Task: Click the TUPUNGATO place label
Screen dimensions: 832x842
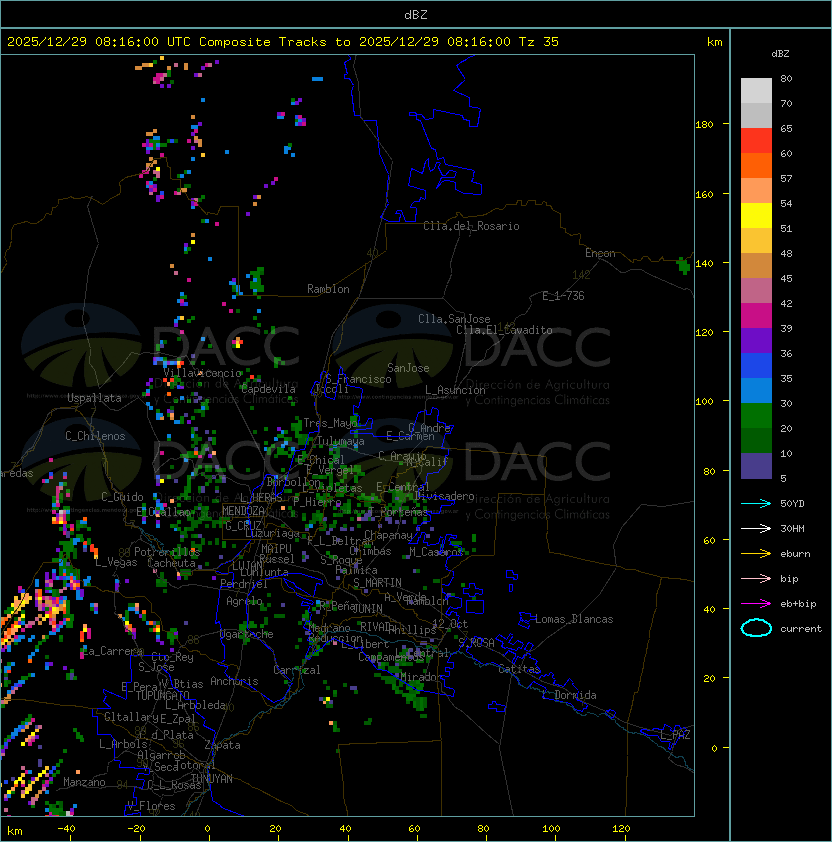Action: coord(162,696)
